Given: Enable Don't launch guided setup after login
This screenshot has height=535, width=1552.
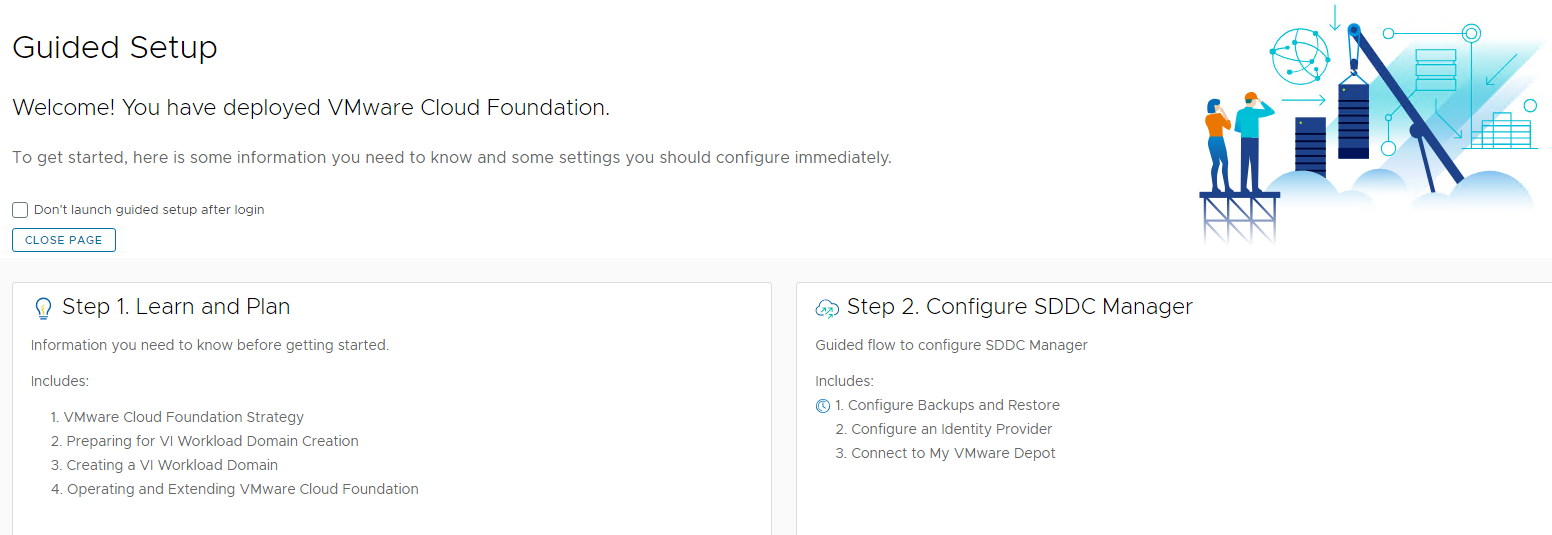Looking at the screenshot, I should click(x=20, y=210).
